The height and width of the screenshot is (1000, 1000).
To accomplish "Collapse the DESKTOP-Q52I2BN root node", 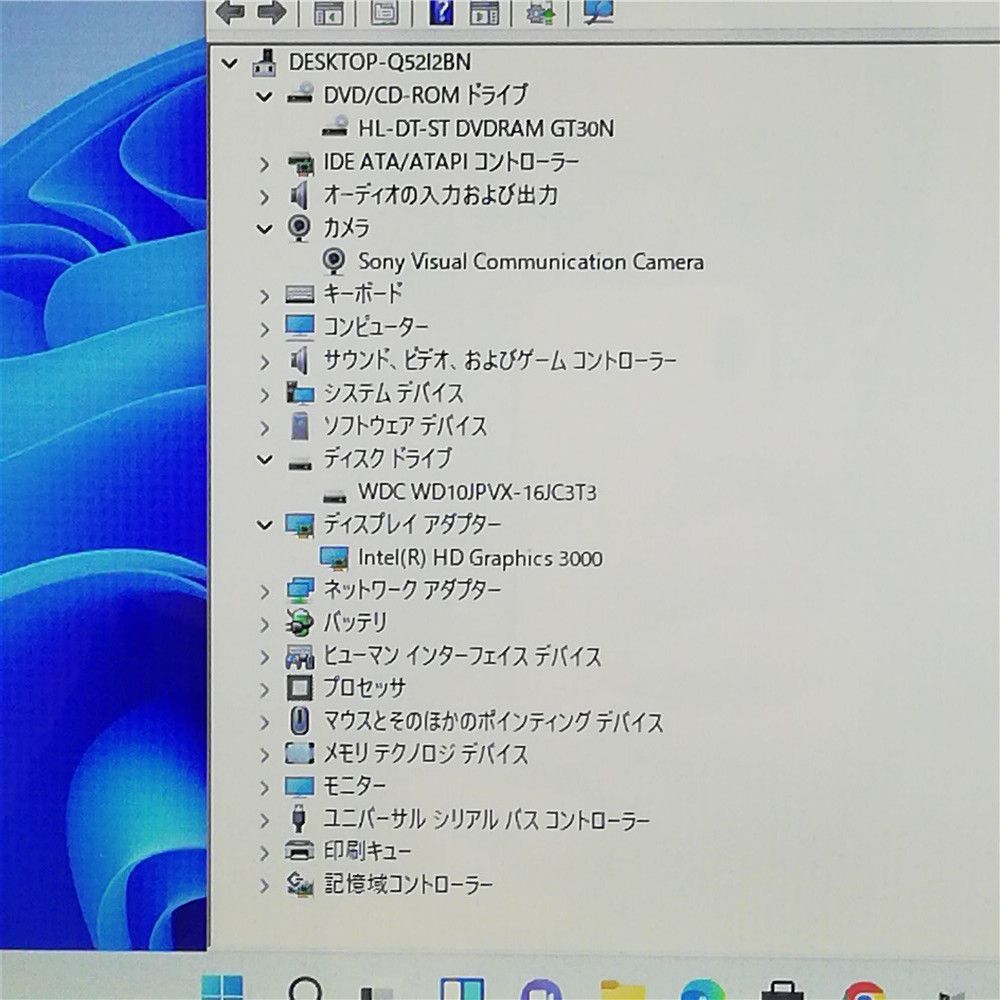I will [229, 63].
